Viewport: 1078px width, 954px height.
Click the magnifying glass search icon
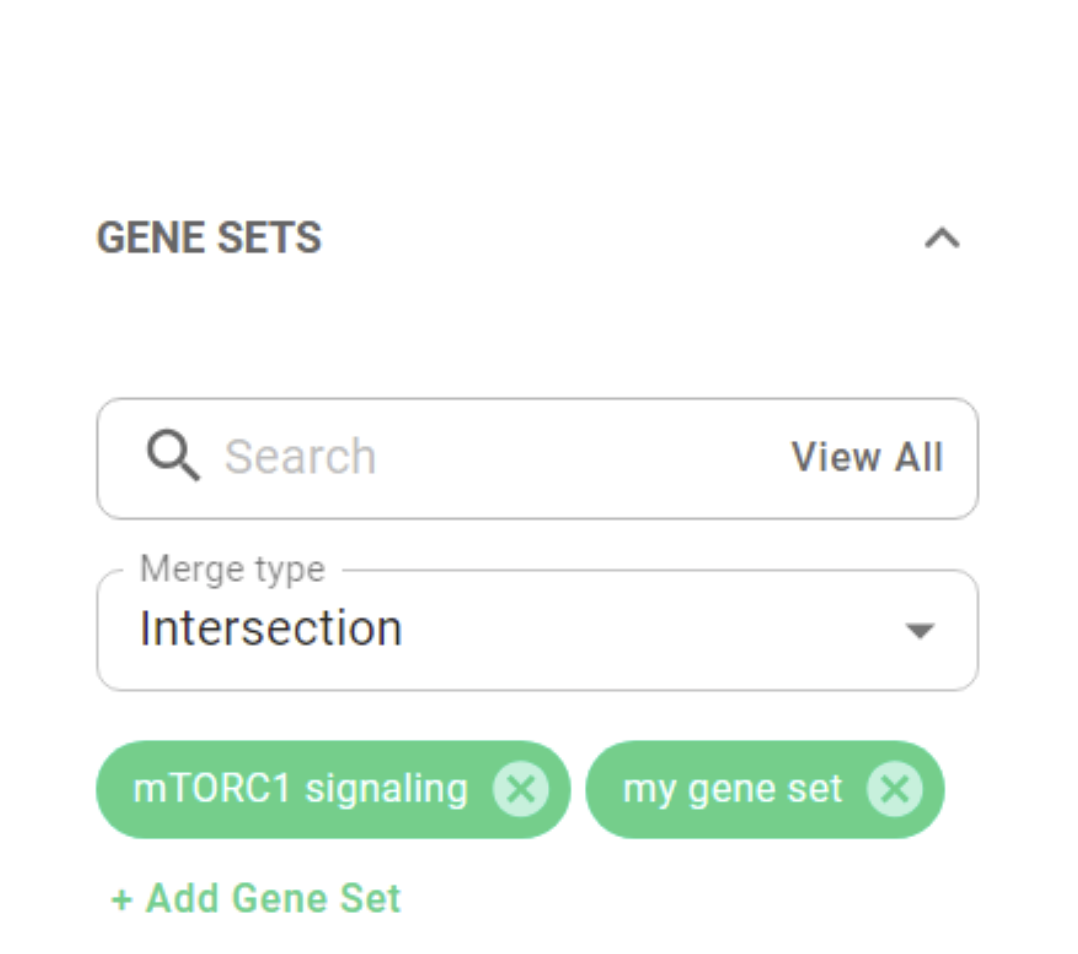pyautogui.click(x=173, y=456)
